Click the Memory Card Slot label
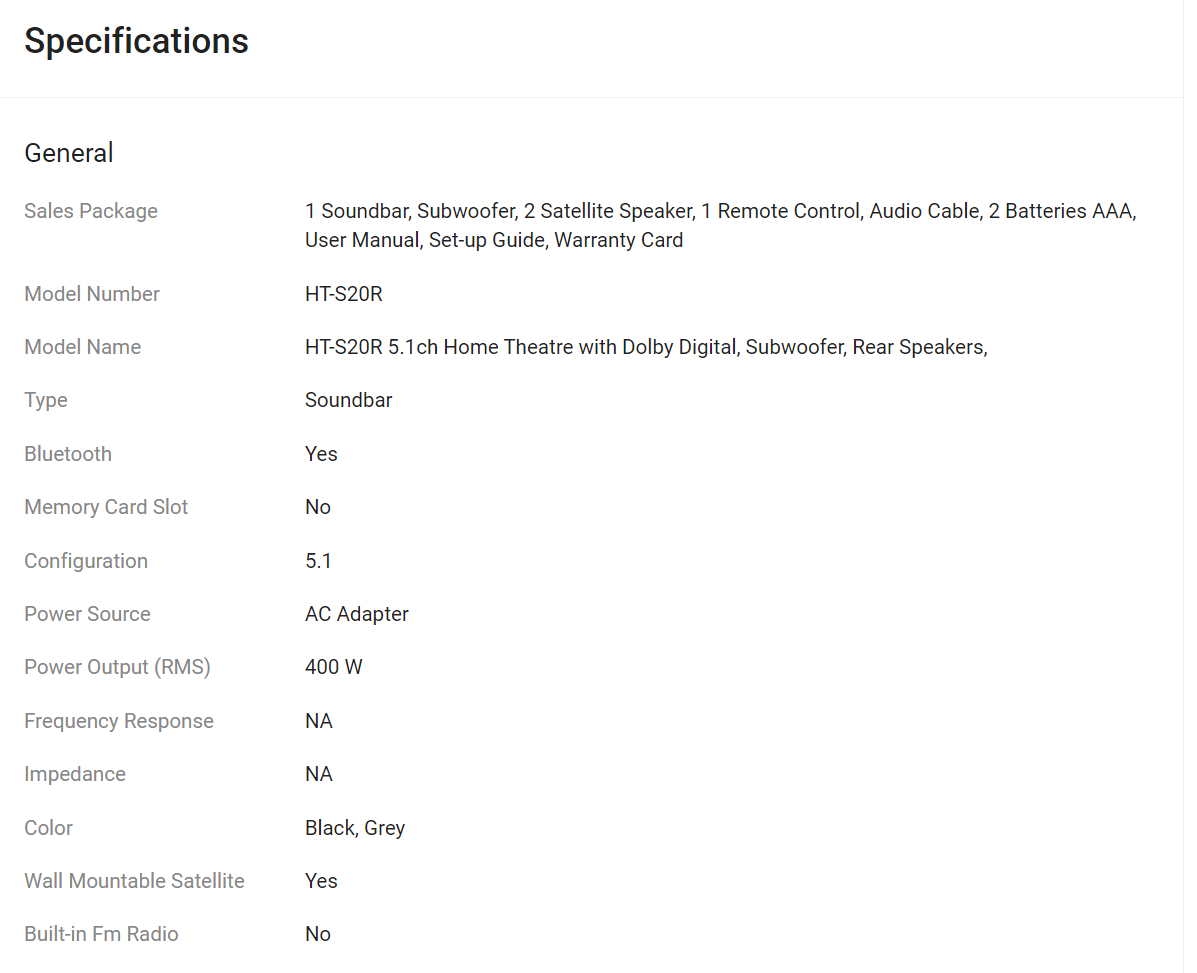Screen dimensions: 1197x973 click(x=106, y=507)
